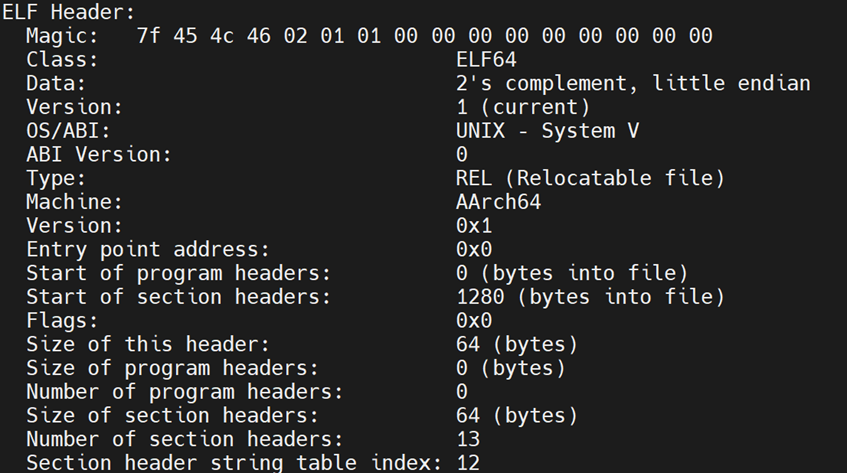The height and width of the screenshot is (473, 847).
Task: Click the "0x1" version value
Action: [474, 226]
